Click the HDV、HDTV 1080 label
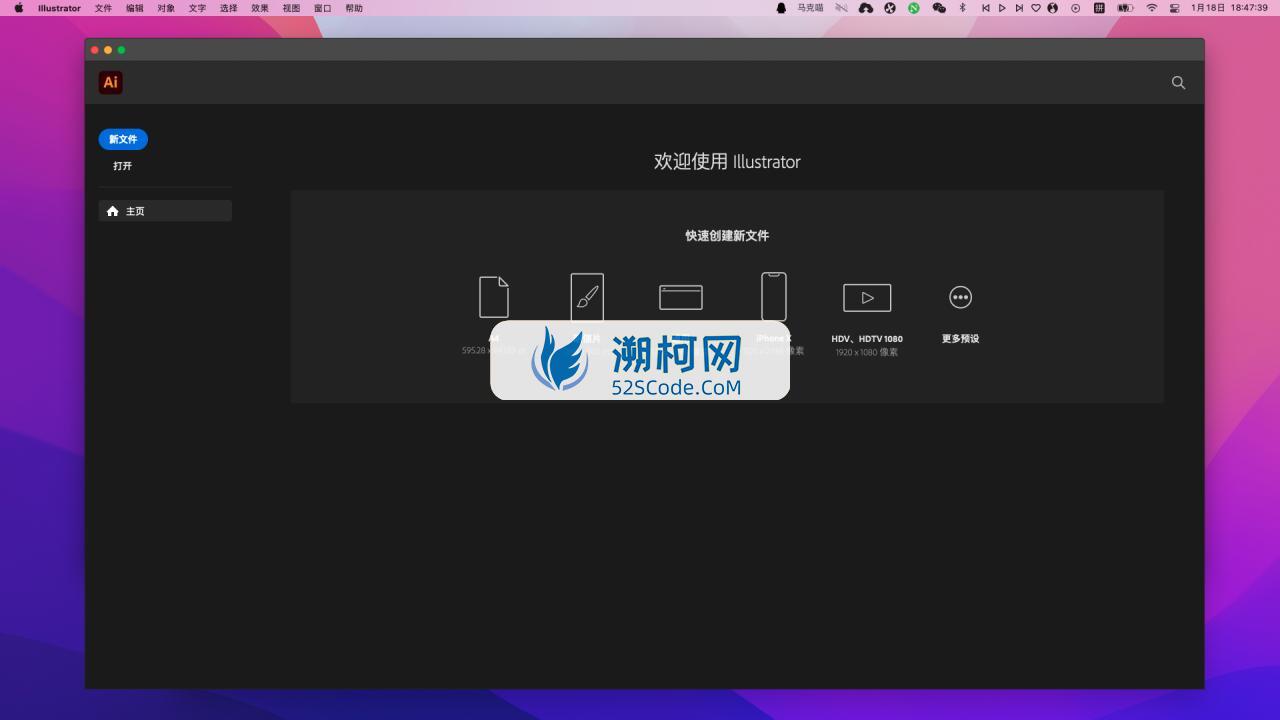 coord(867,339)
